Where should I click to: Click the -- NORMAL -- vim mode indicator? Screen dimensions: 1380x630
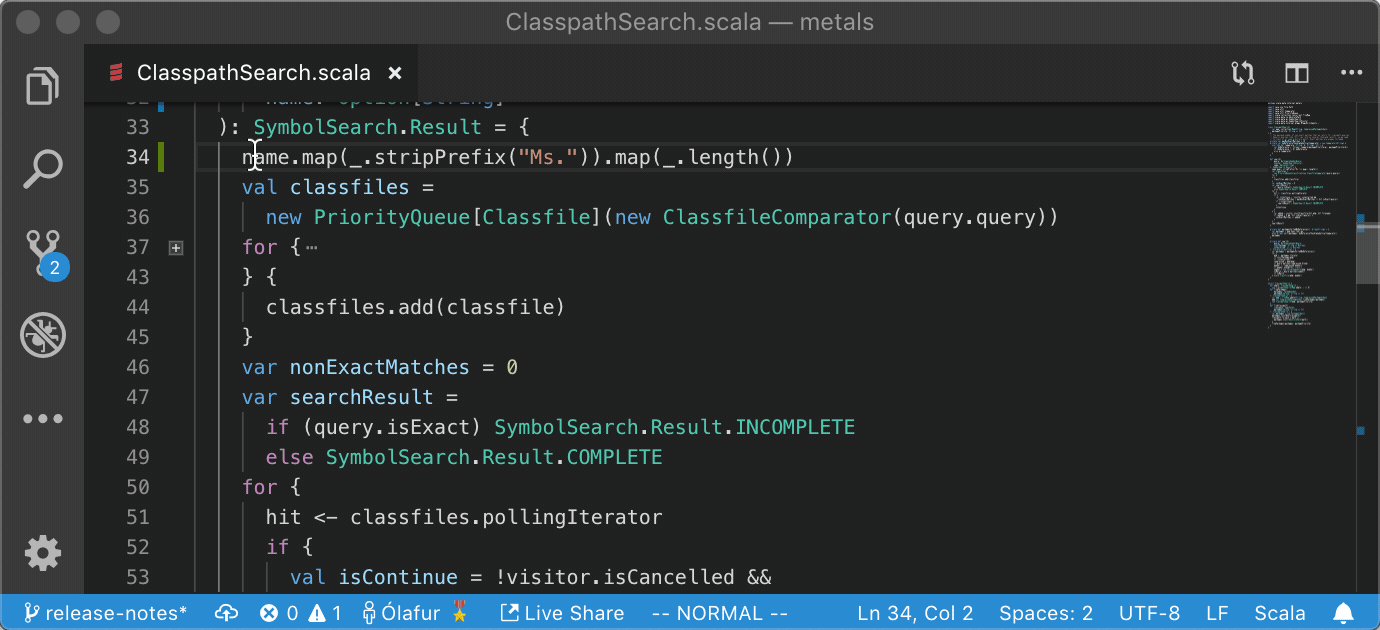pyautogui.click(x=720, y=613)
